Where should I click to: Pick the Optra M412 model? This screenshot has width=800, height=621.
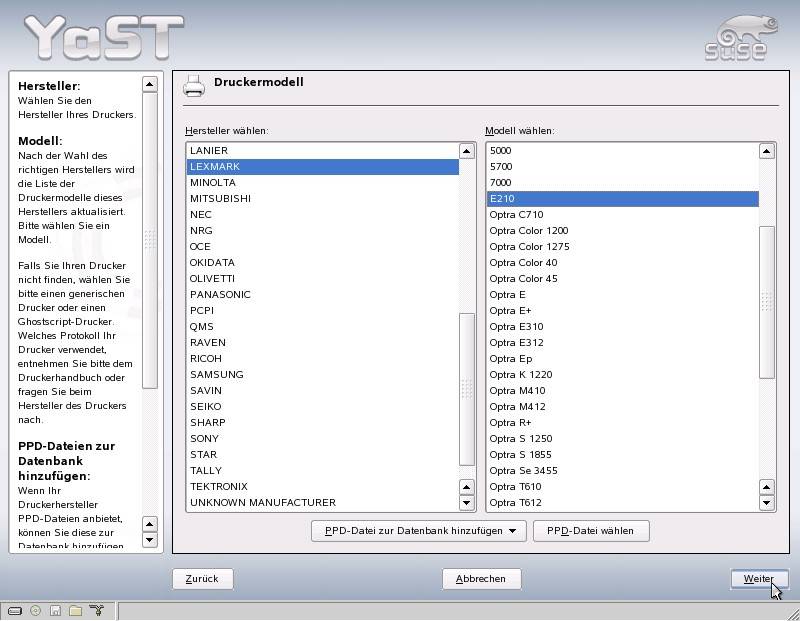(x=622, y=407)
